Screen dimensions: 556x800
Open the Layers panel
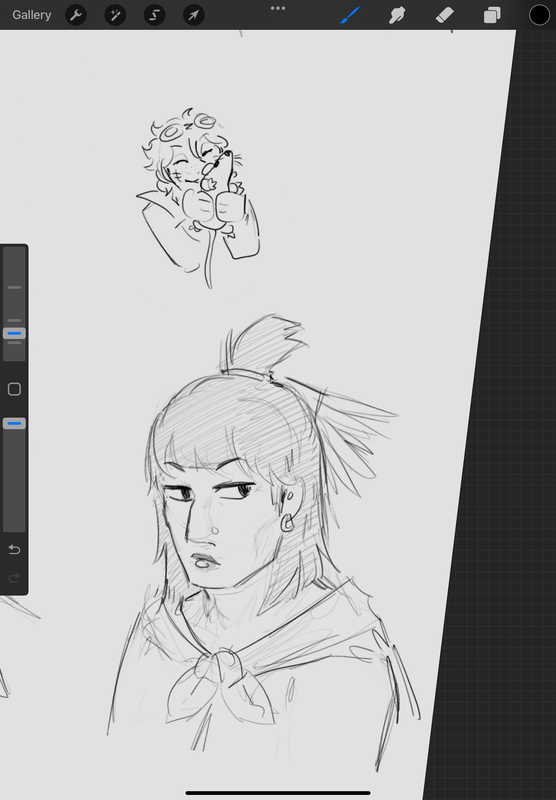tap(492, 15)
